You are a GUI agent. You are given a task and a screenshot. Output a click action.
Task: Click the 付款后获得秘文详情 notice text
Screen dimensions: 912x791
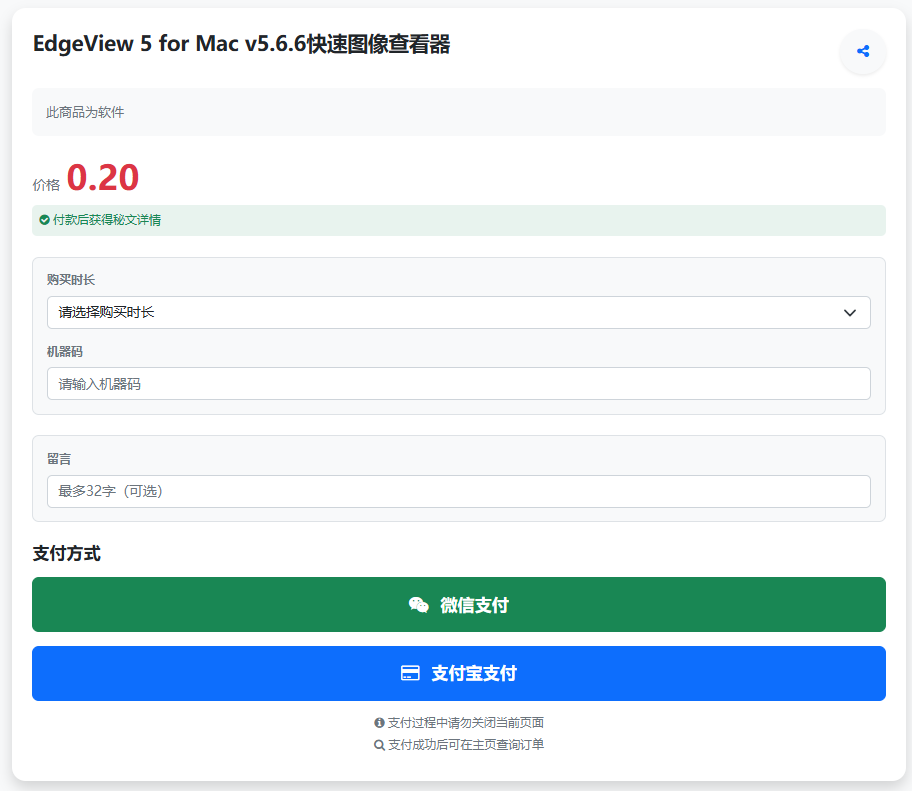[x=107, y=220]
